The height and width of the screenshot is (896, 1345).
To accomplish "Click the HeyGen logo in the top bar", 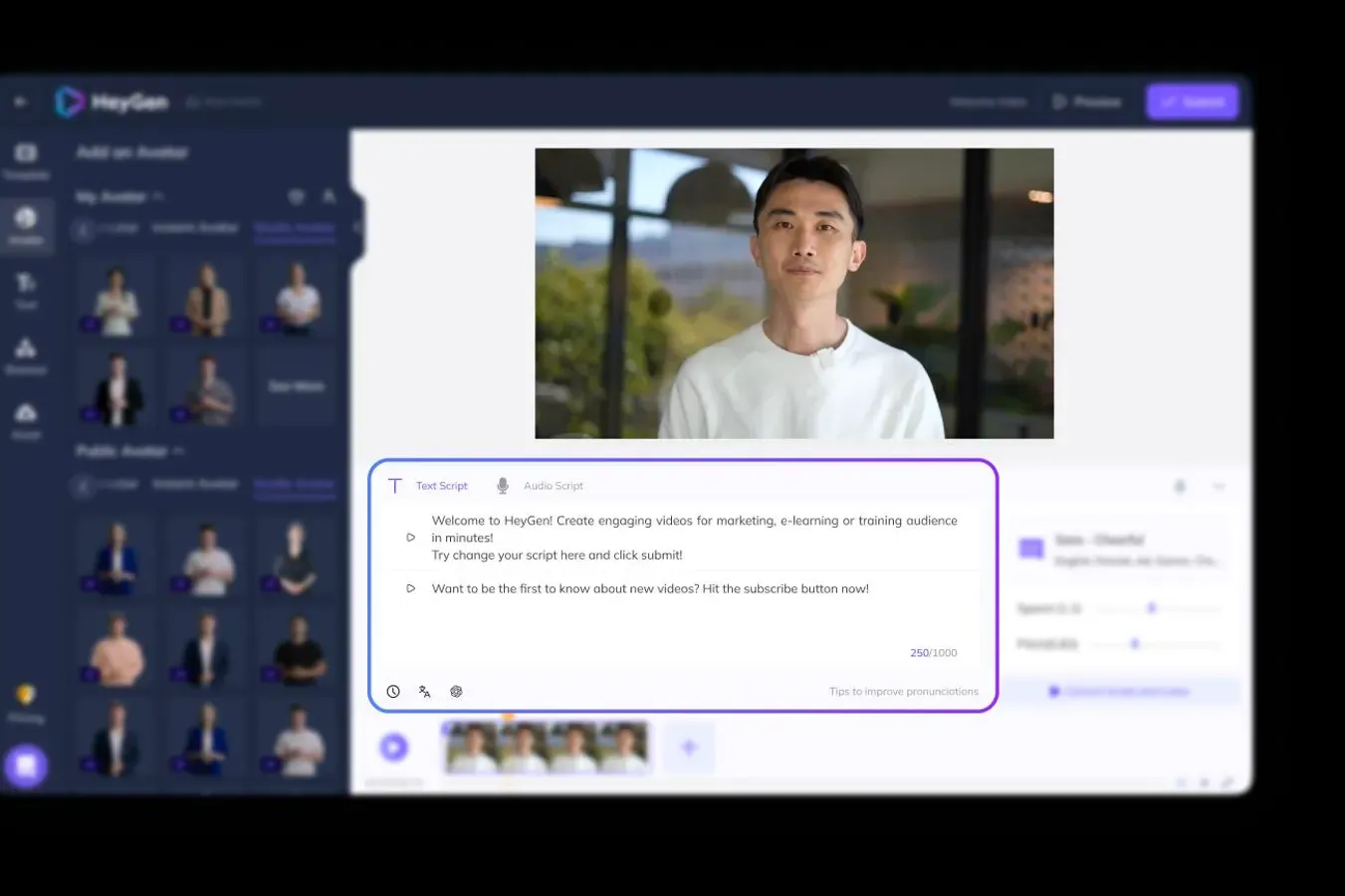I will (x=112, y=102).
